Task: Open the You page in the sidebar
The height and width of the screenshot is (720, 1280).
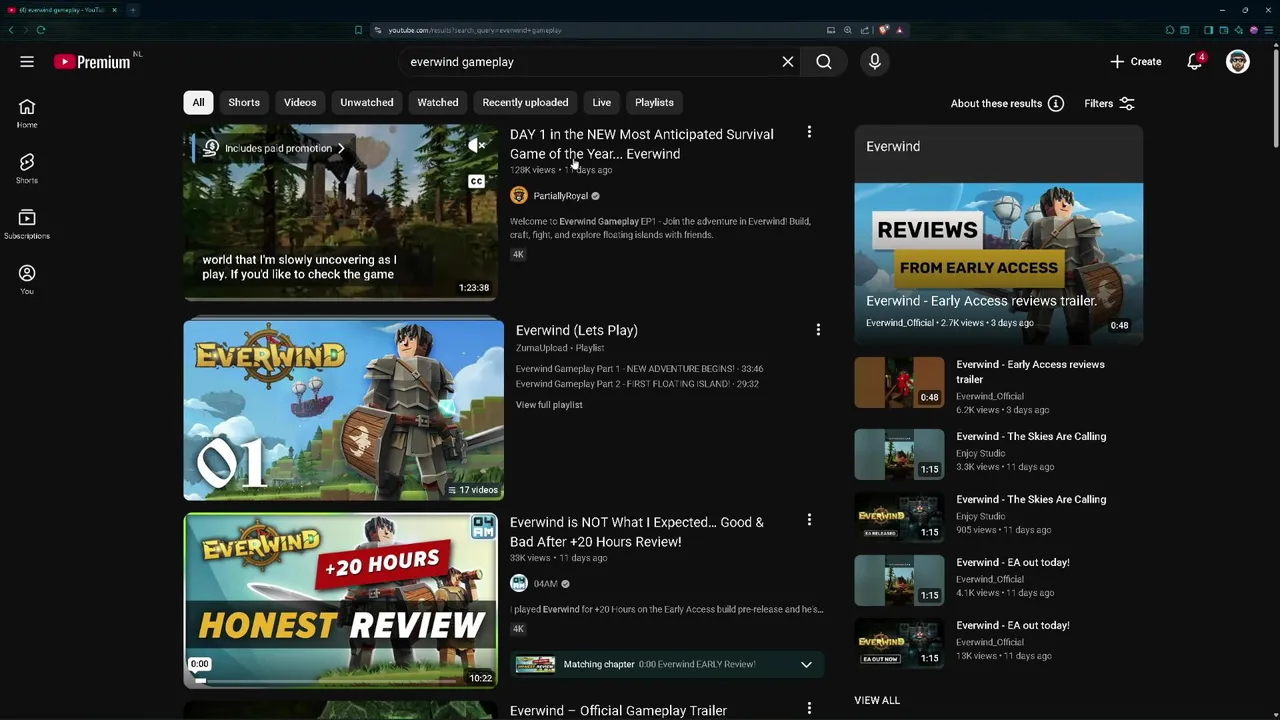Action: pyautogui.click(x=27, y=280)
